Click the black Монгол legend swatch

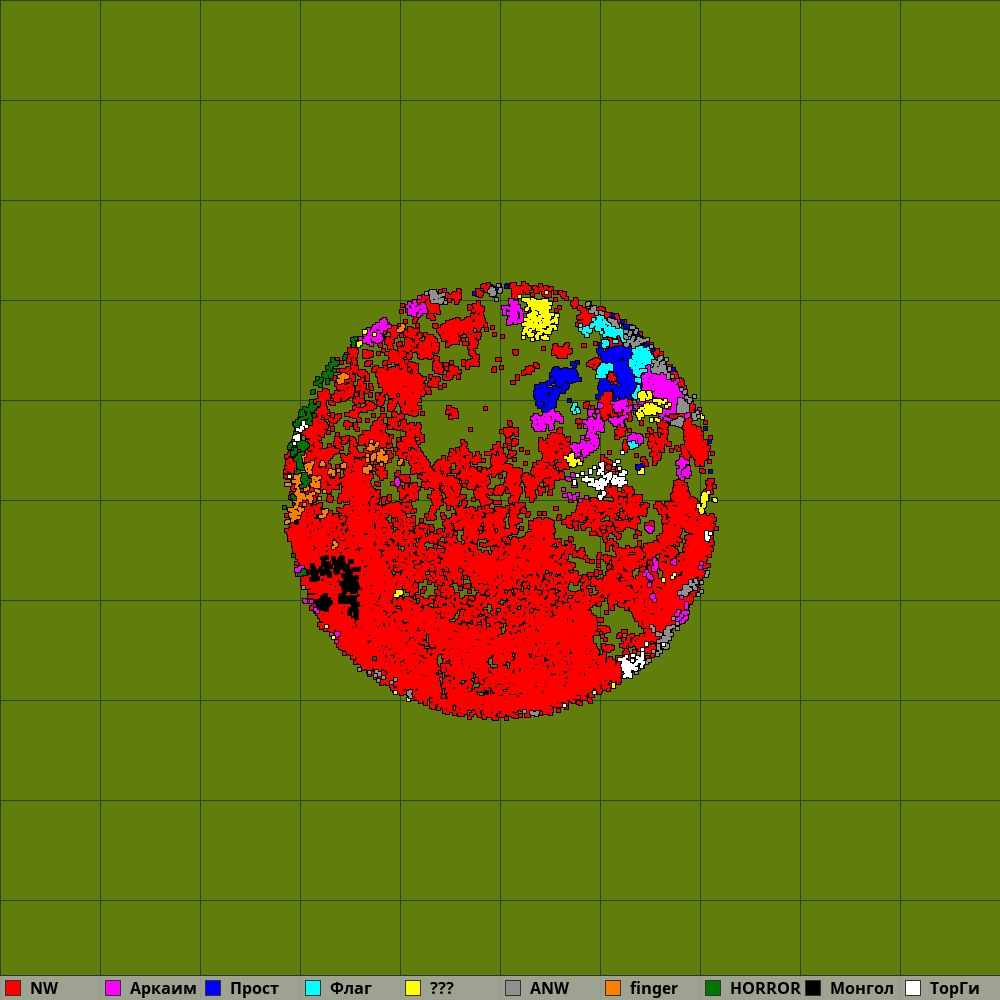(813, 988)
